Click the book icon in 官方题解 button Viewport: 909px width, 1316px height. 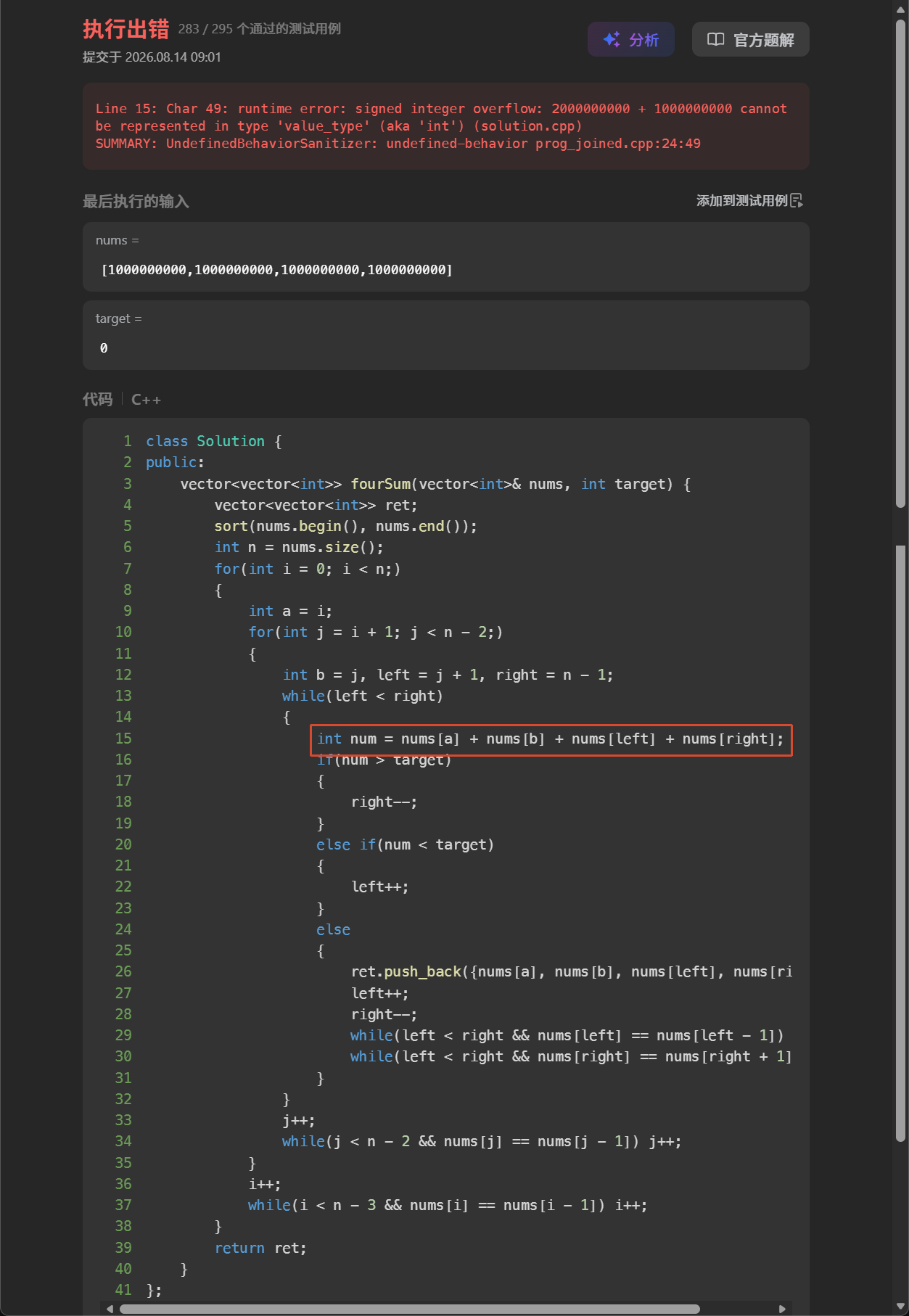(x=715, y=39)
